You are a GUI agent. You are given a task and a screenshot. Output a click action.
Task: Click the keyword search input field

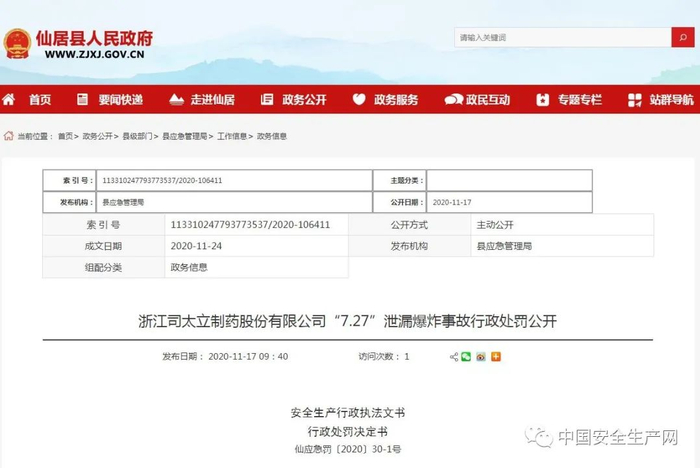563,38
